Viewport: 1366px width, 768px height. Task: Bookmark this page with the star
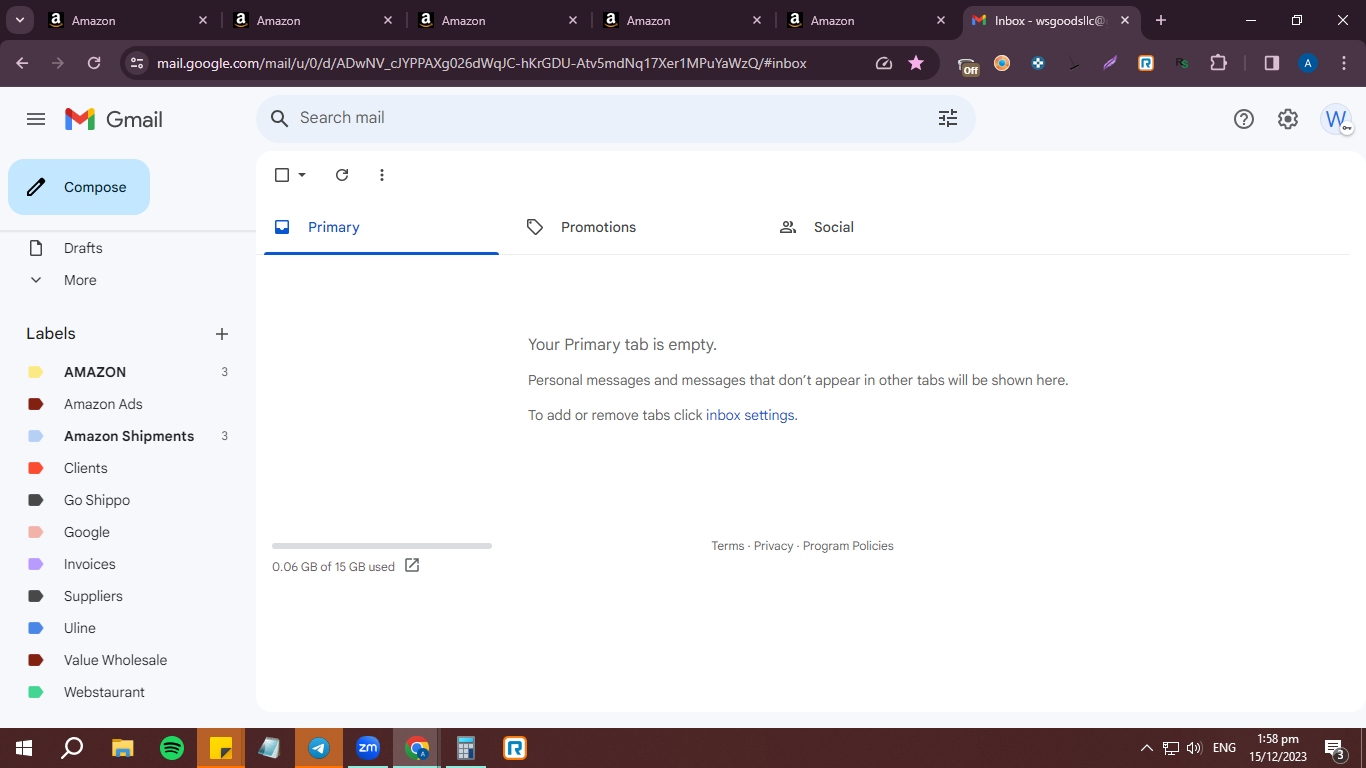click(916, 63)
